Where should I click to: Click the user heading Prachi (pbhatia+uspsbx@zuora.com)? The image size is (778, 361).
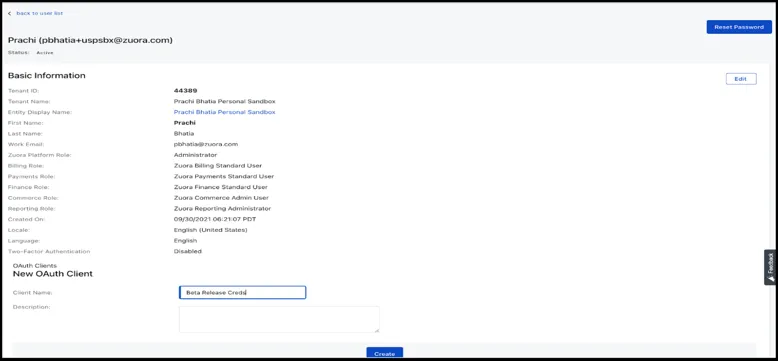pyautogui.click(x=90, y=40)
